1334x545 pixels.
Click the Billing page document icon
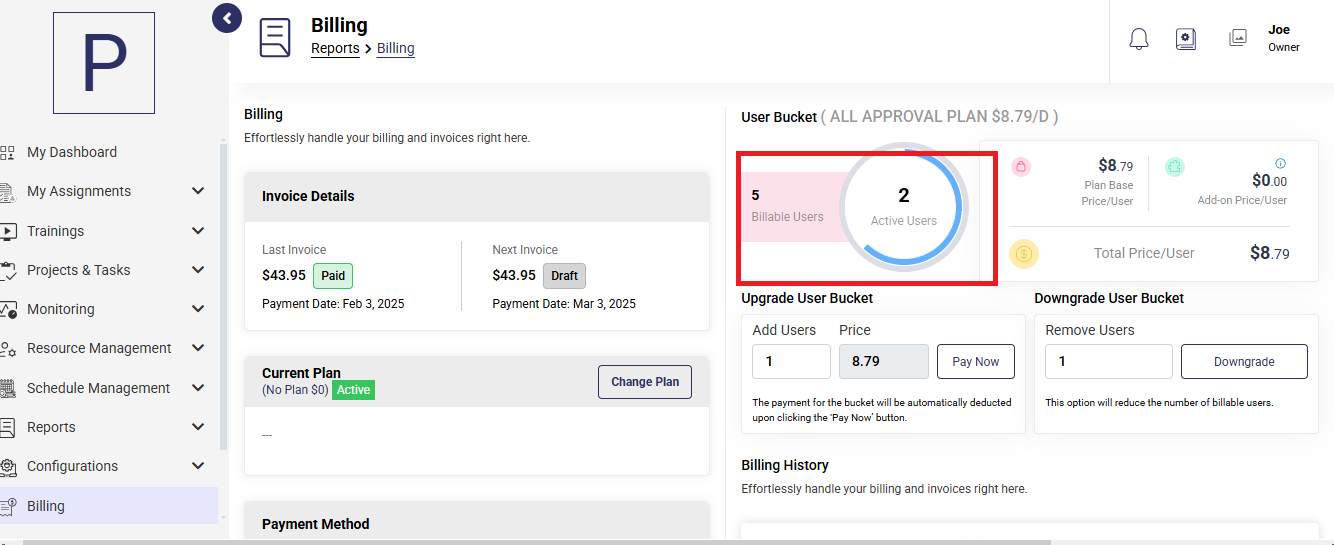(x=275, y=38)
